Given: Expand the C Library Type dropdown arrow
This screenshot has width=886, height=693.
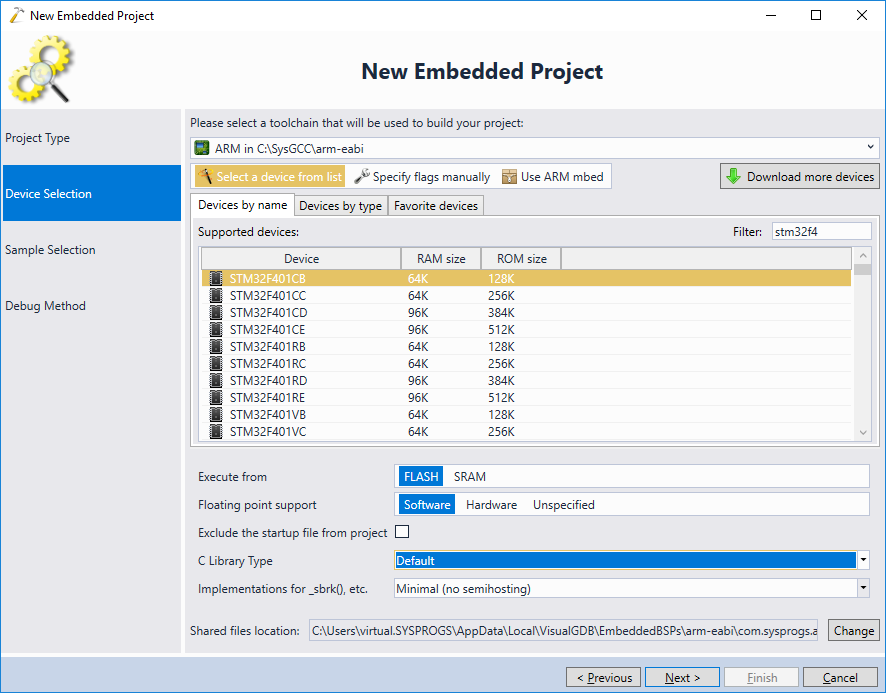Looking at the screenshot, I should point(863,560).
